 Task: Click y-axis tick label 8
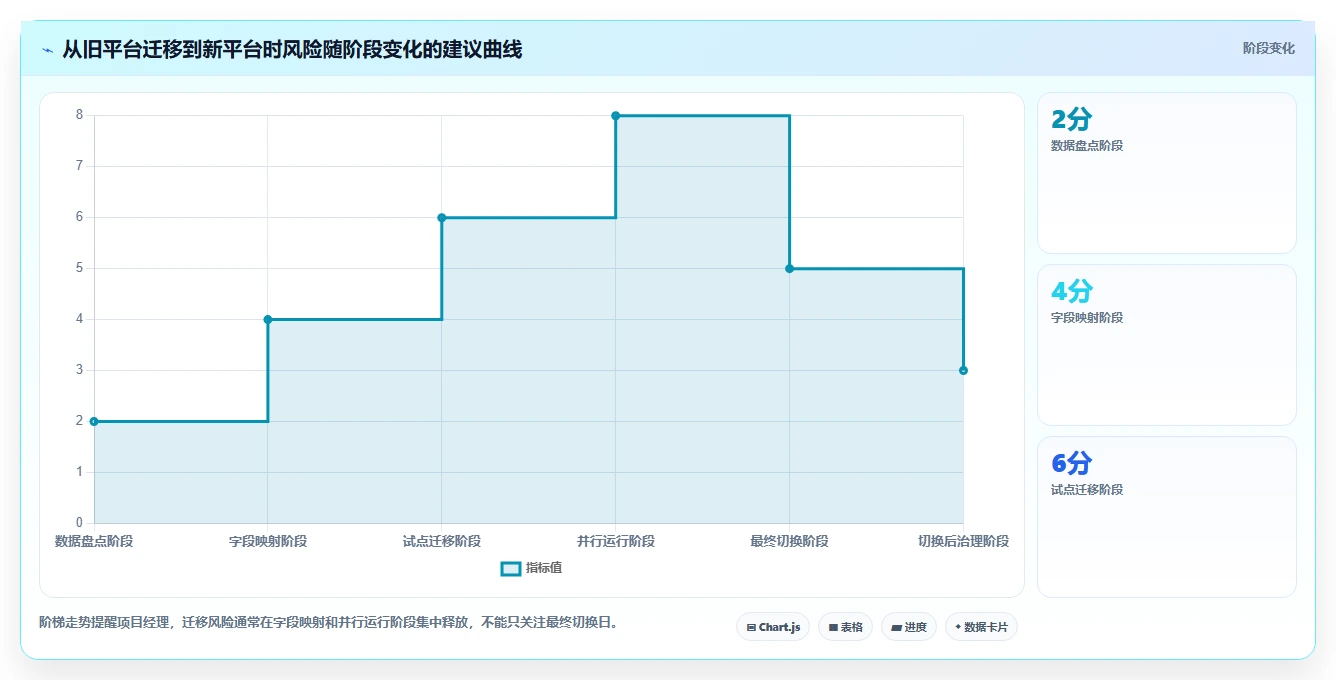pyautogui.click(x=79, y=115)
